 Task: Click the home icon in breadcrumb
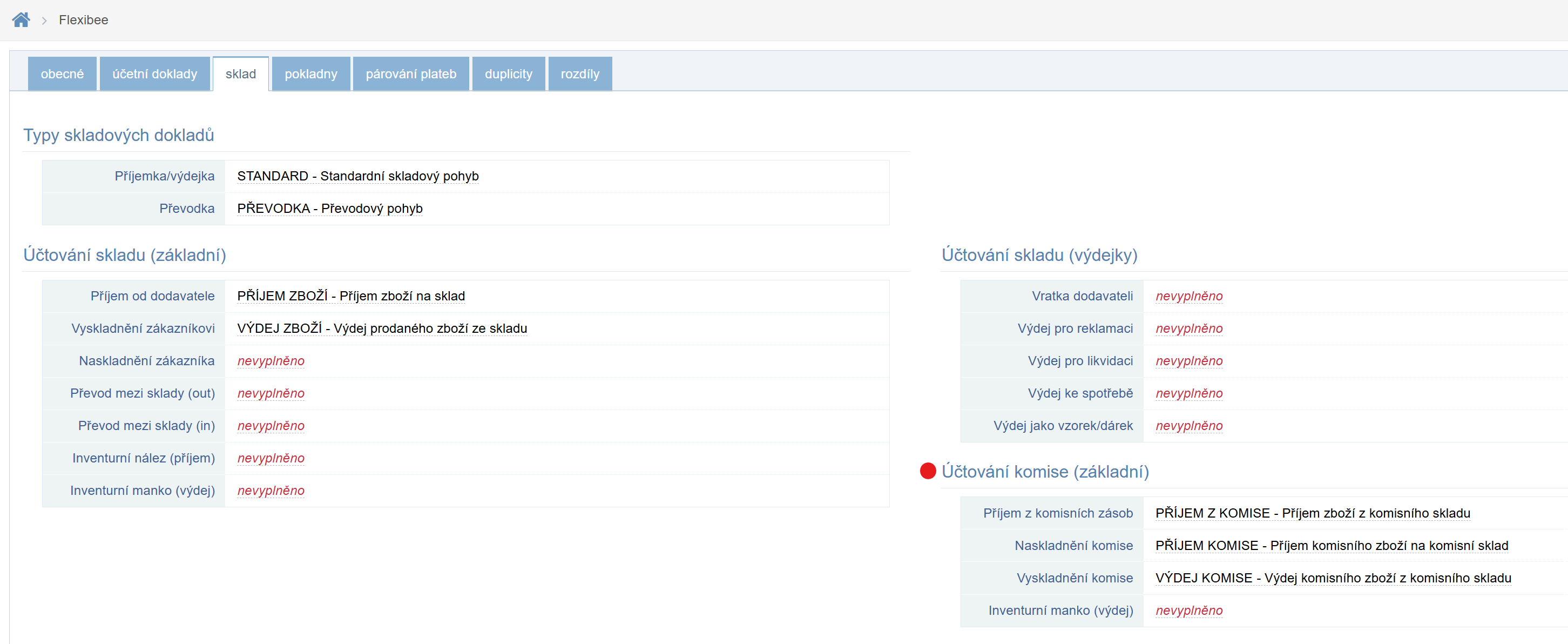click(21, 20)
